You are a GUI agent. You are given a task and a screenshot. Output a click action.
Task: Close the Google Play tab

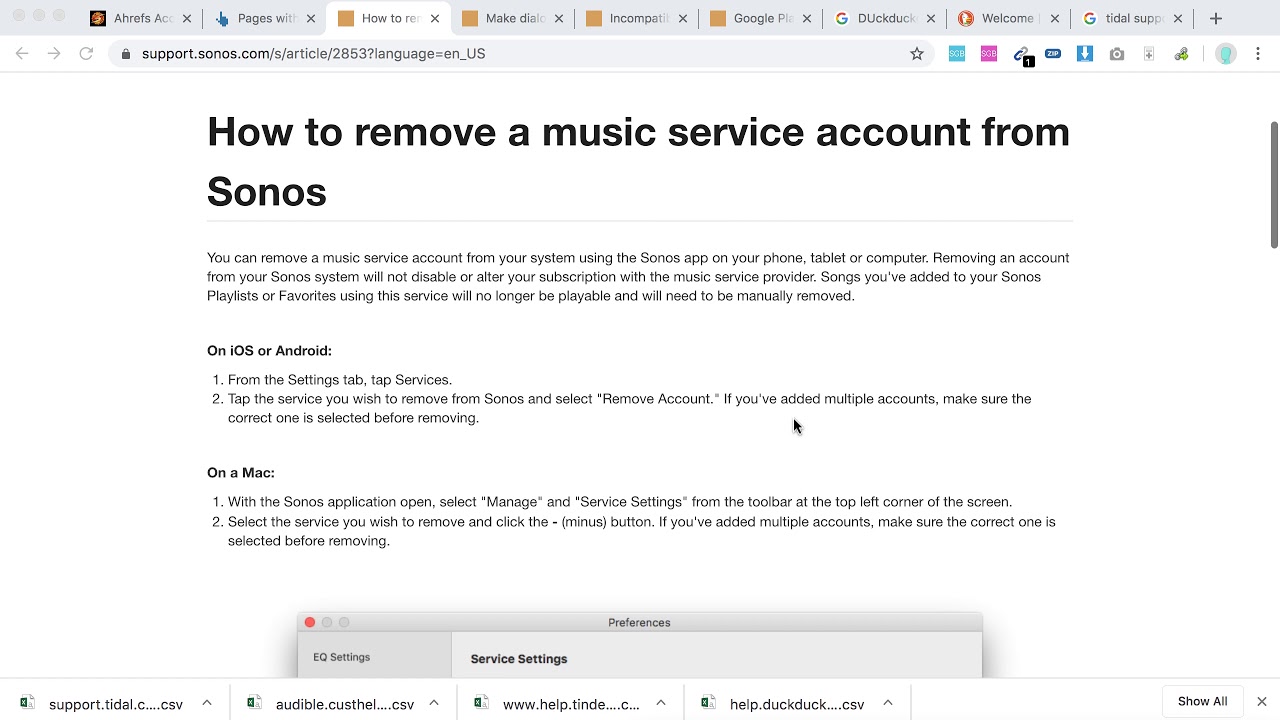807,18
